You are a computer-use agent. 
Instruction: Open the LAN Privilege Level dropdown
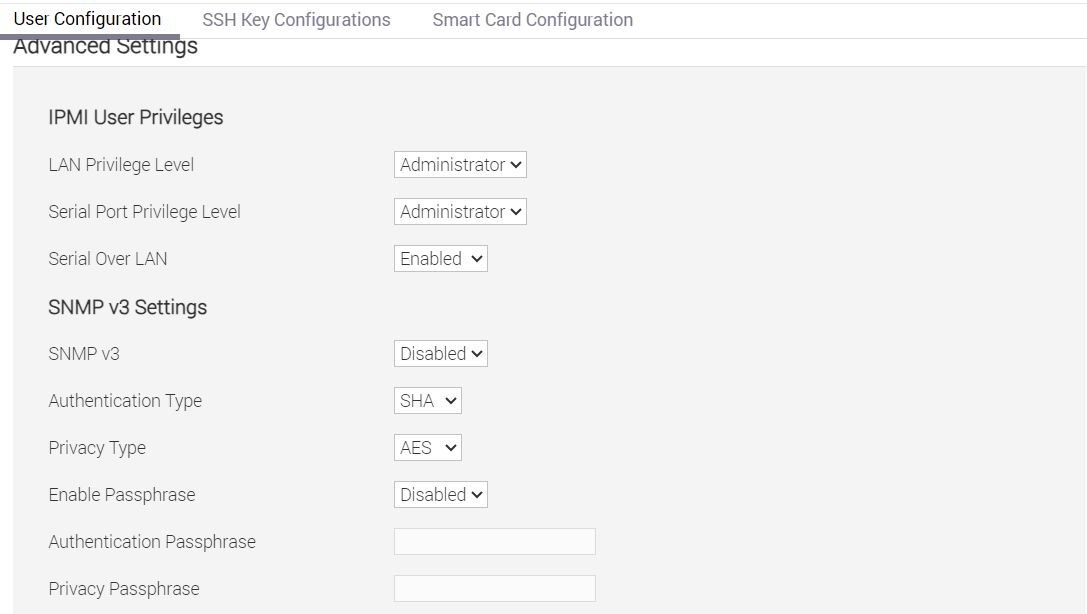(459, 164)
